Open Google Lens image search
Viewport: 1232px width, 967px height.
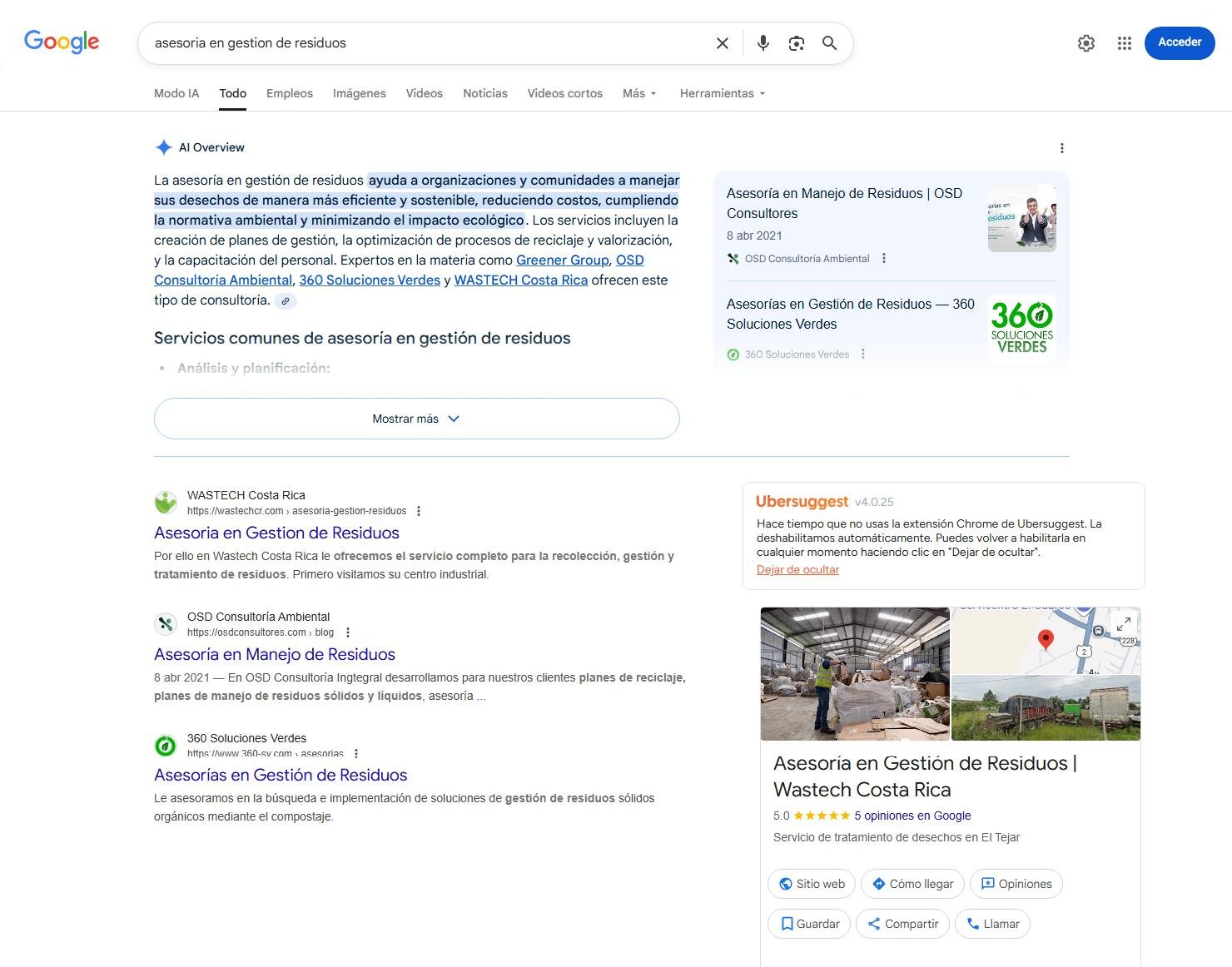point(797,43)
